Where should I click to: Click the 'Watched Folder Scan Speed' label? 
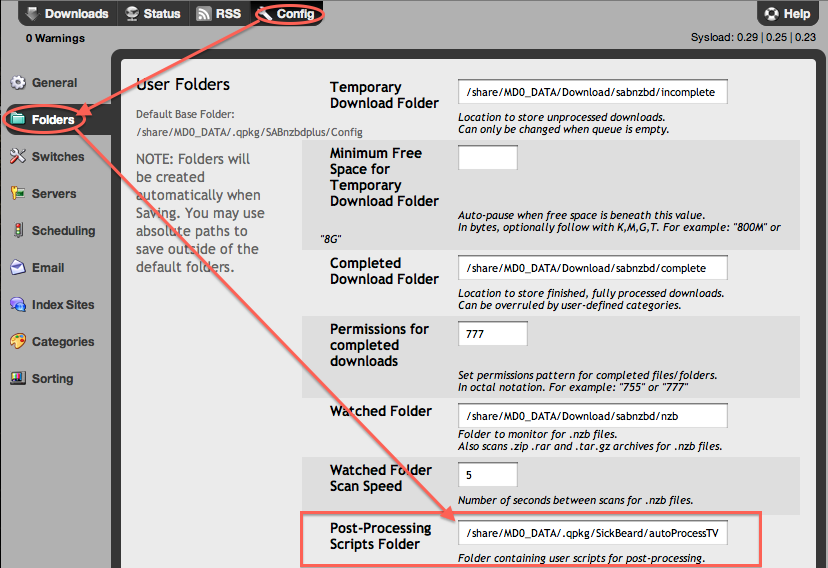coord(381,478)
